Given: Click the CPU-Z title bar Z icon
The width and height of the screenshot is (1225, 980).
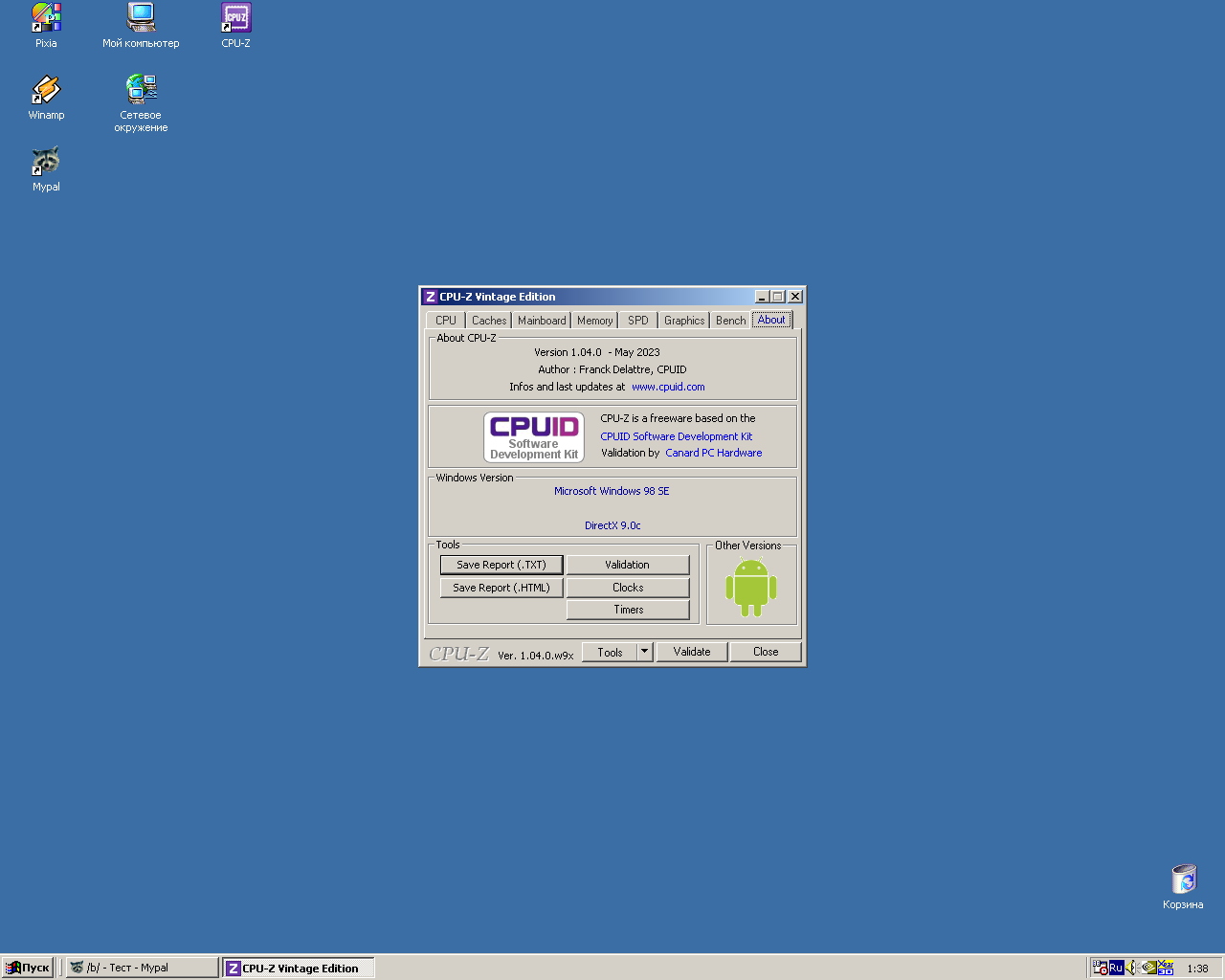Looking at the screenshot, I should tap(431, 297).
